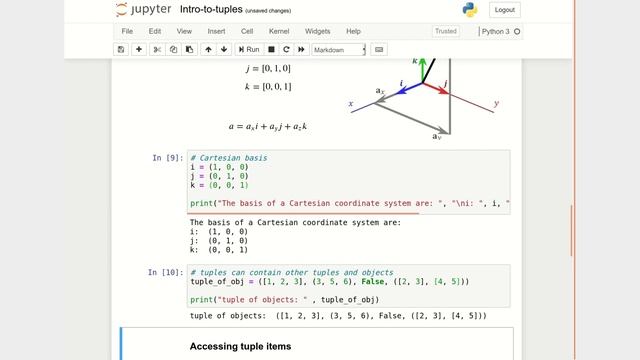Click the 3D basis vector diagram
The height and width of the screenshot is (360, 640).
click(424, 99)
